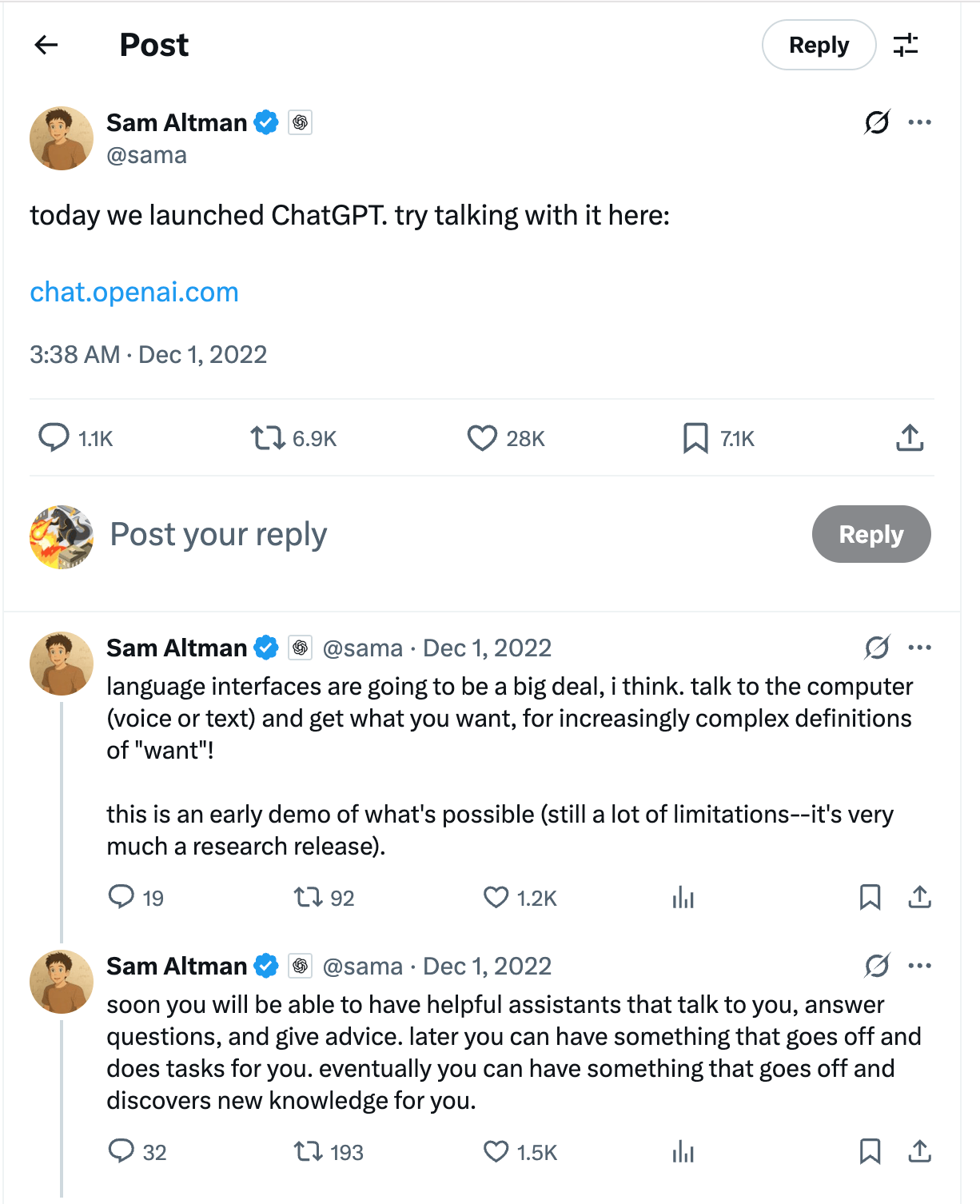The height and width of the screenshot is (1204, 980).
Task: Open more options on main post
Action: tap(920, 122)
